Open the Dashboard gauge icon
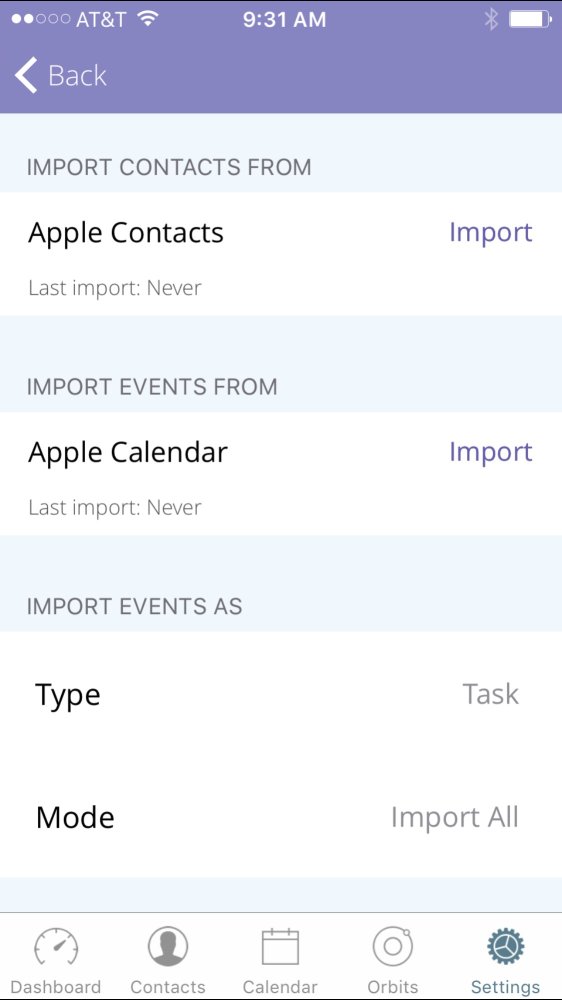Viewport: 562px width, 1000px height. 56,946
